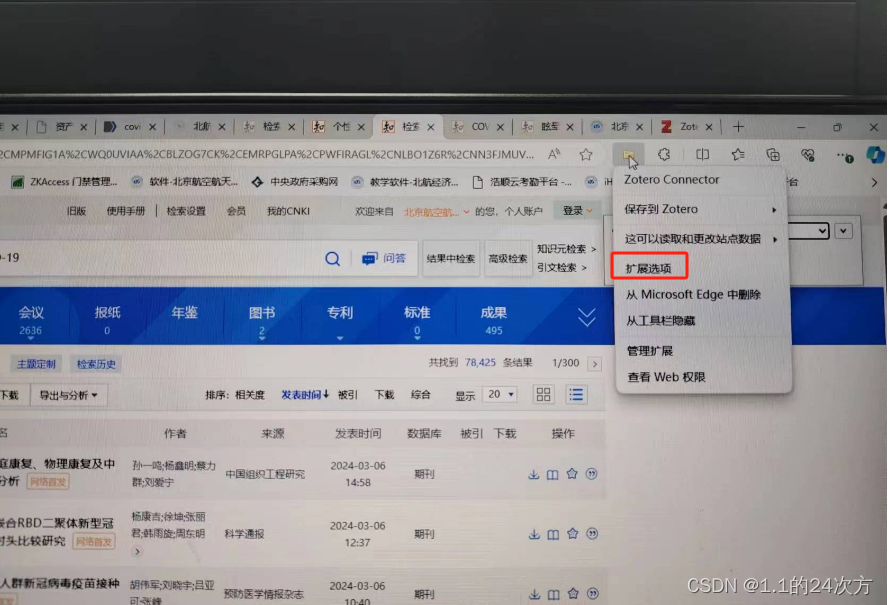Image resolution: width=889 pixels, height=605 pixels.
Task: Click the 结果中检索 button
Action: point(451,259)
